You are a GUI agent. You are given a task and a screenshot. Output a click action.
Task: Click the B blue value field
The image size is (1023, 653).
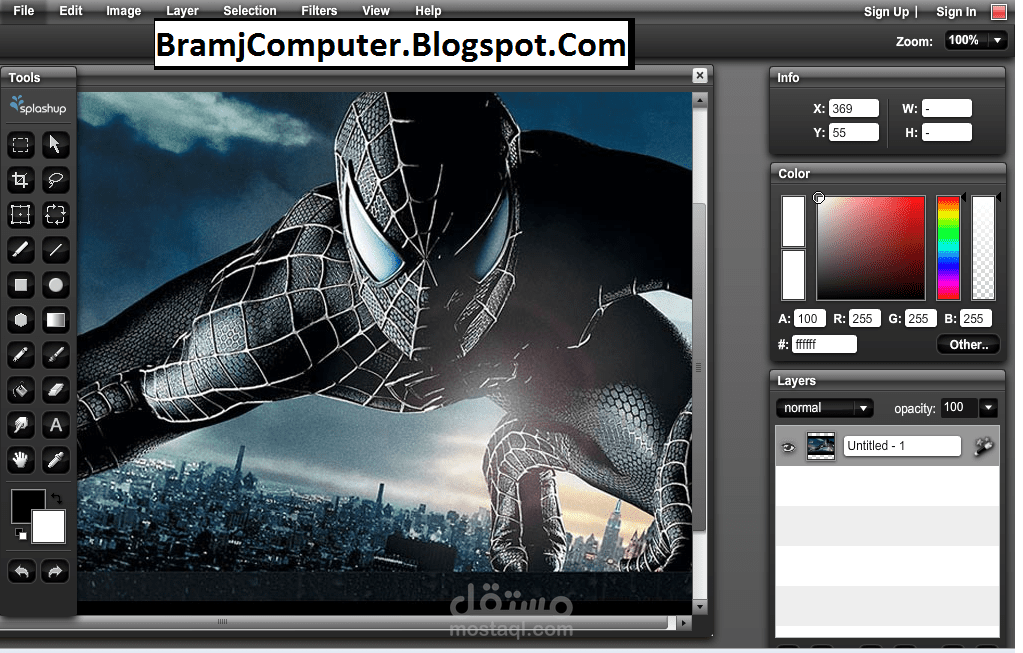click(976, 318)
